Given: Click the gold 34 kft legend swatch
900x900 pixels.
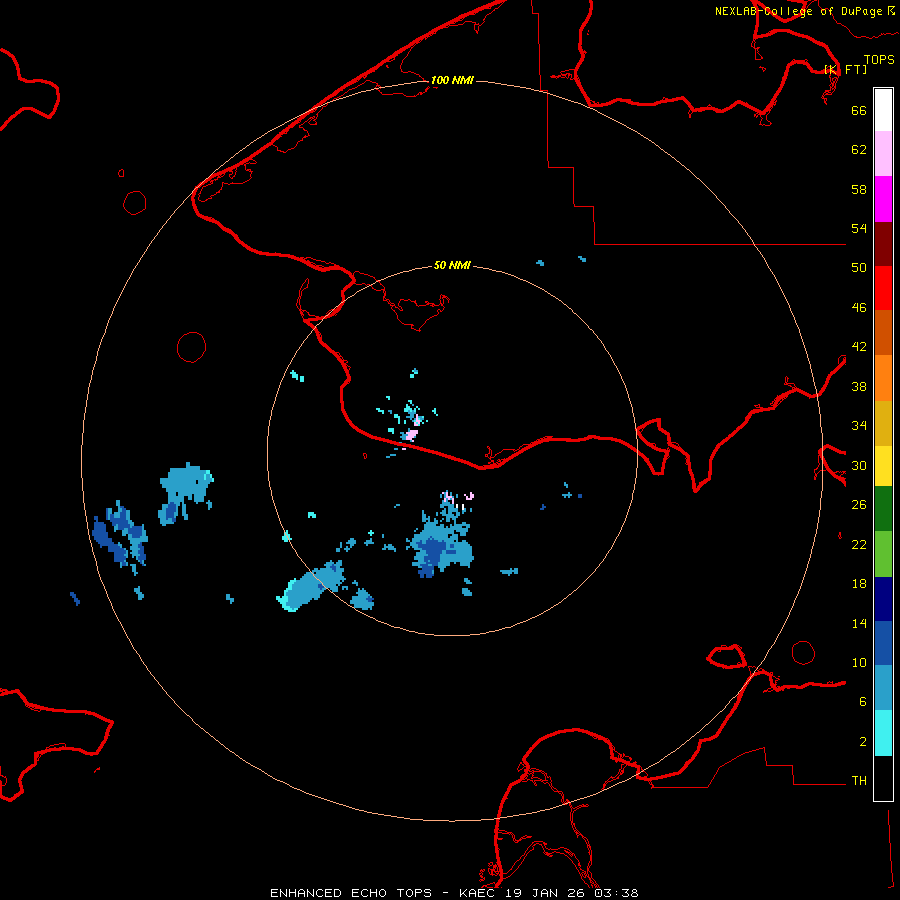Looking at the screenshot, I should click(x=883, y=423).
